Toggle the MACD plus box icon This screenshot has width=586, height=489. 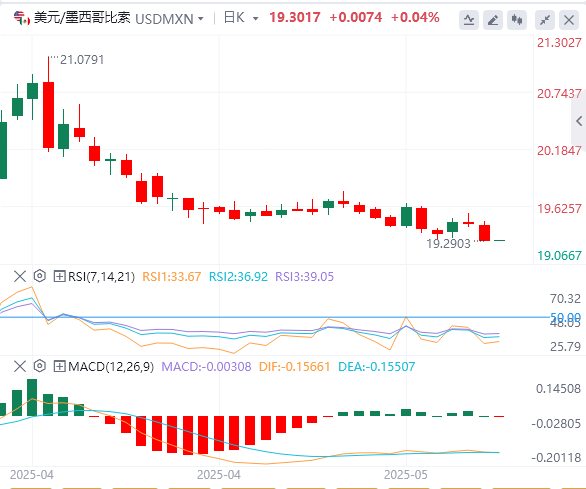pyautogui.click(x=59, y=366)
